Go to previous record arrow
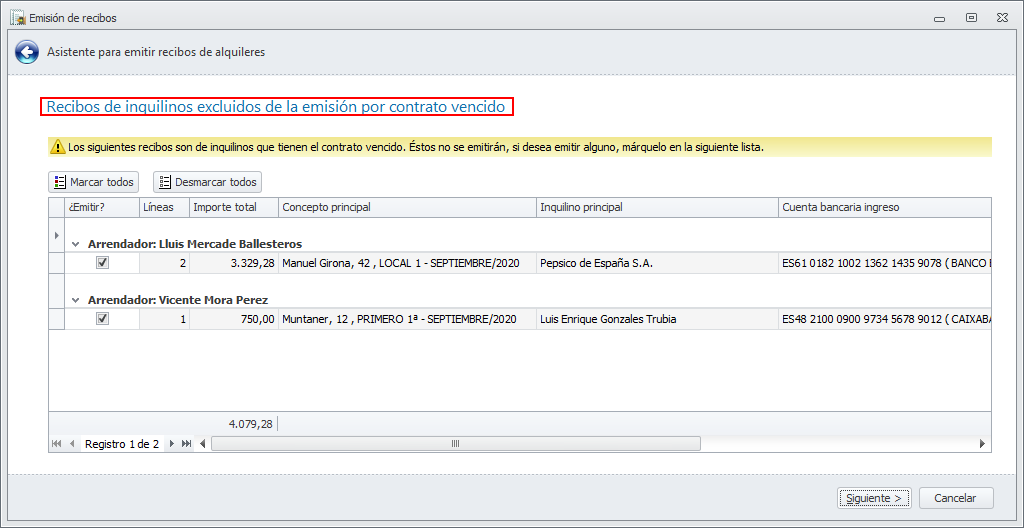This screenshot has height=528, width=1024. (x=72, y=443)
